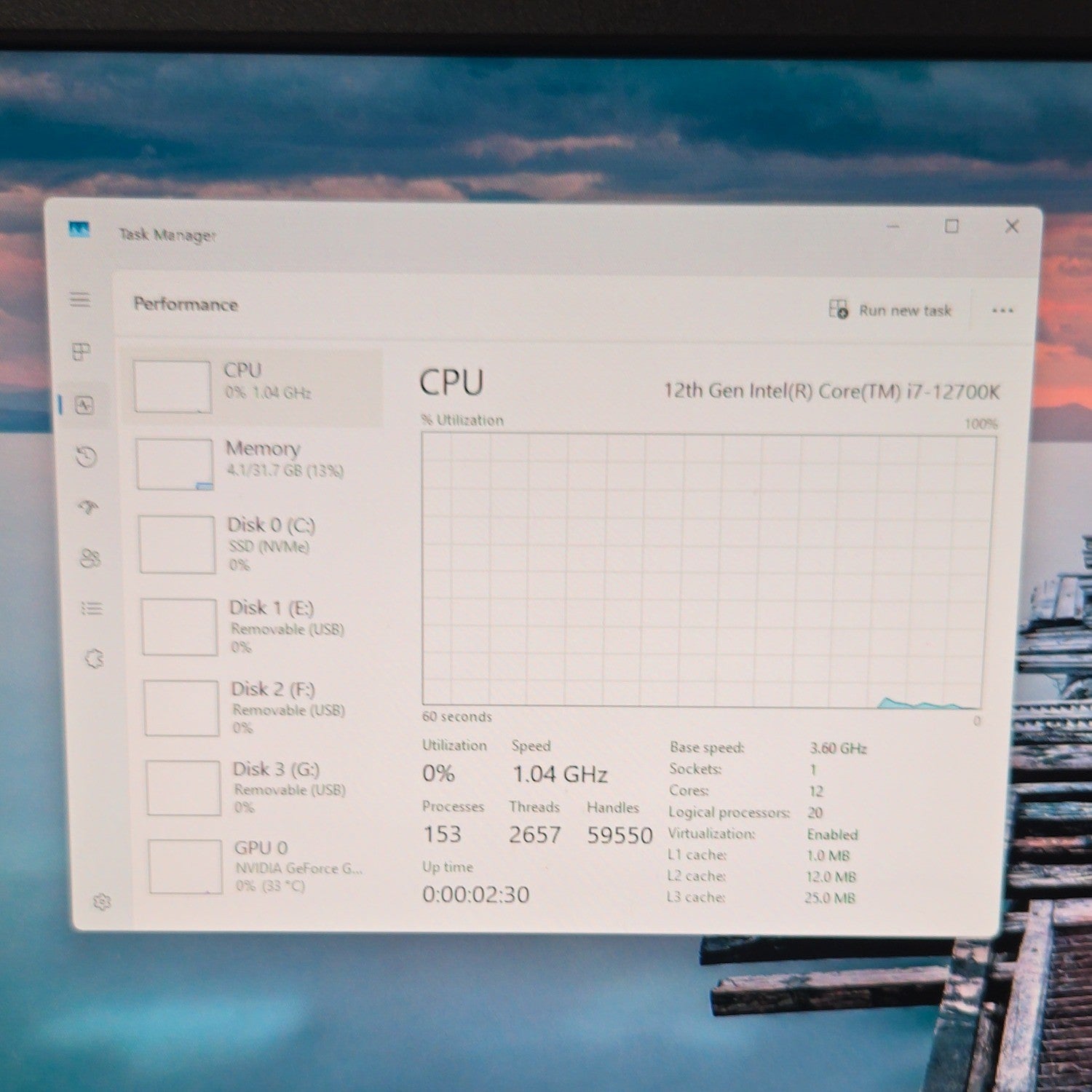
Task: Click the base speed 3.60 GHz value
Action: [x=838, y=748]
